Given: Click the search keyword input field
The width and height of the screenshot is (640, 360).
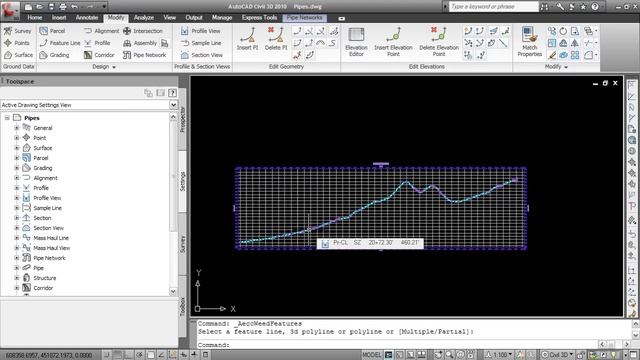Looking at the screenshot, I should click(493, 7).
